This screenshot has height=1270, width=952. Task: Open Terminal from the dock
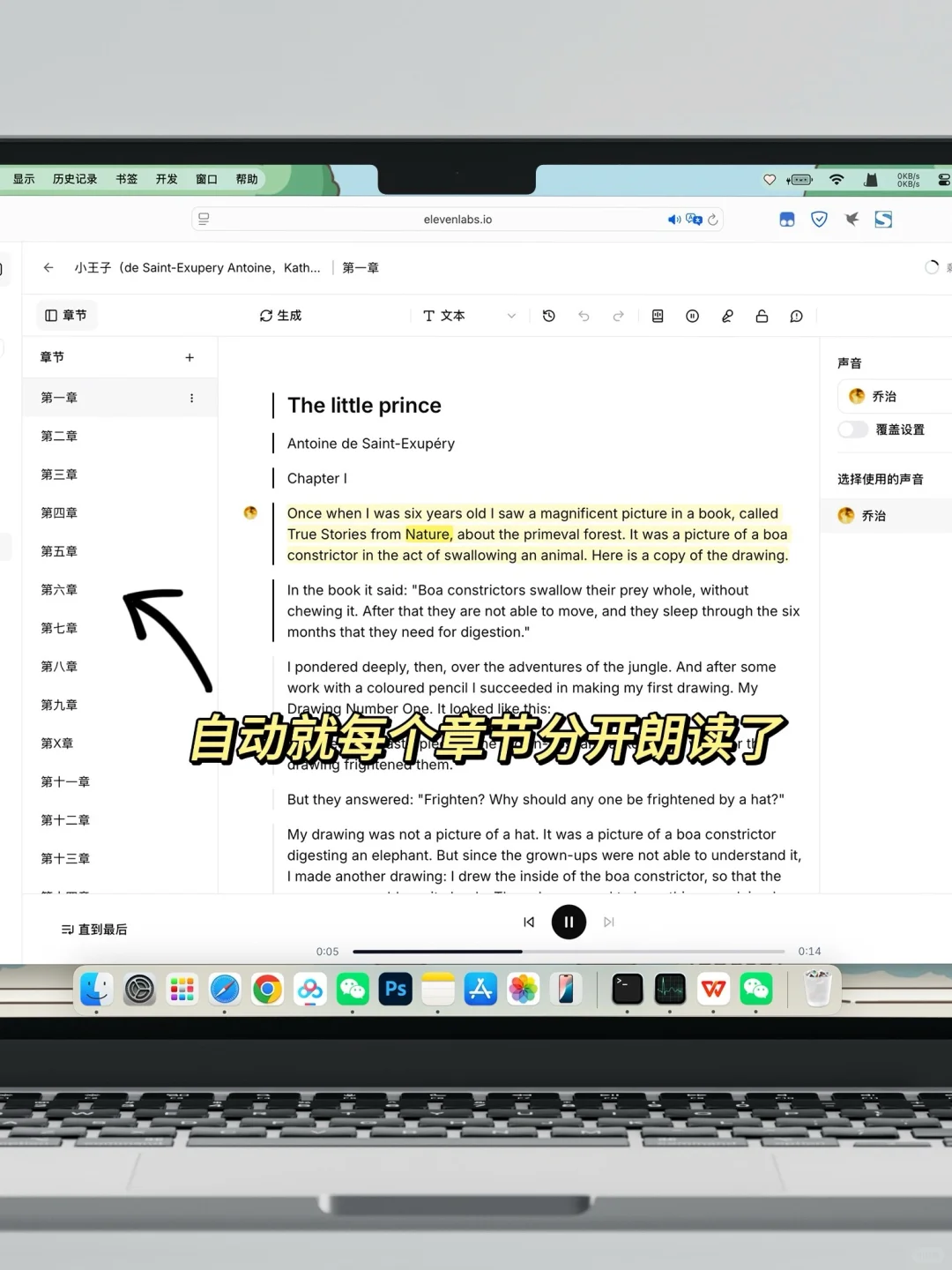pyautogui.click(x=628, y=989)
